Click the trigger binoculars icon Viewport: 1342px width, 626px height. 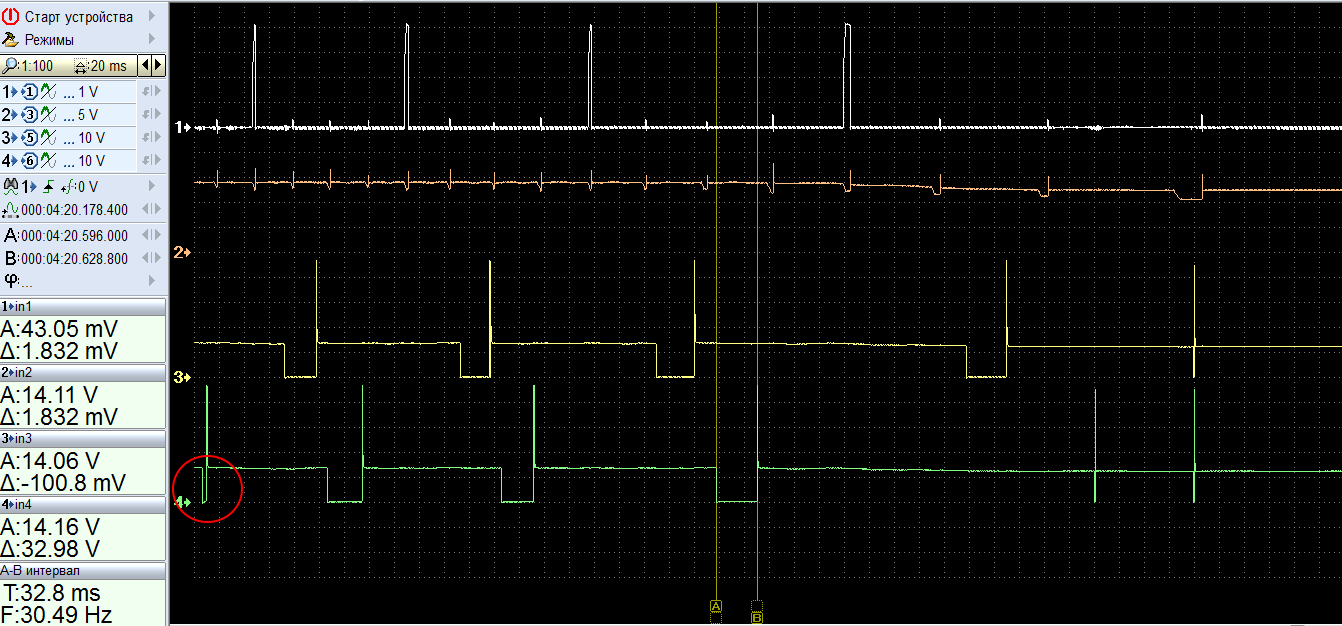click(x=11, y=186)
